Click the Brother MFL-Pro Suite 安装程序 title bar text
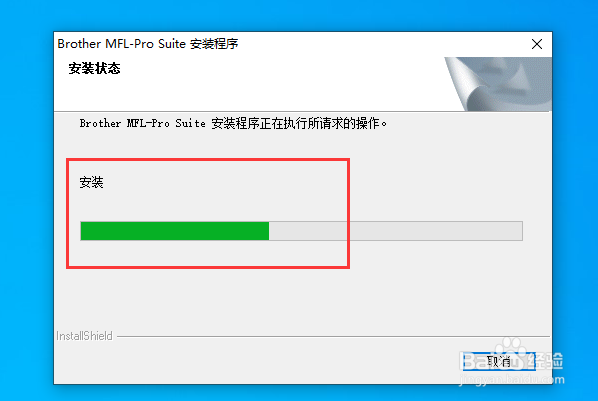 click(148, 44)
